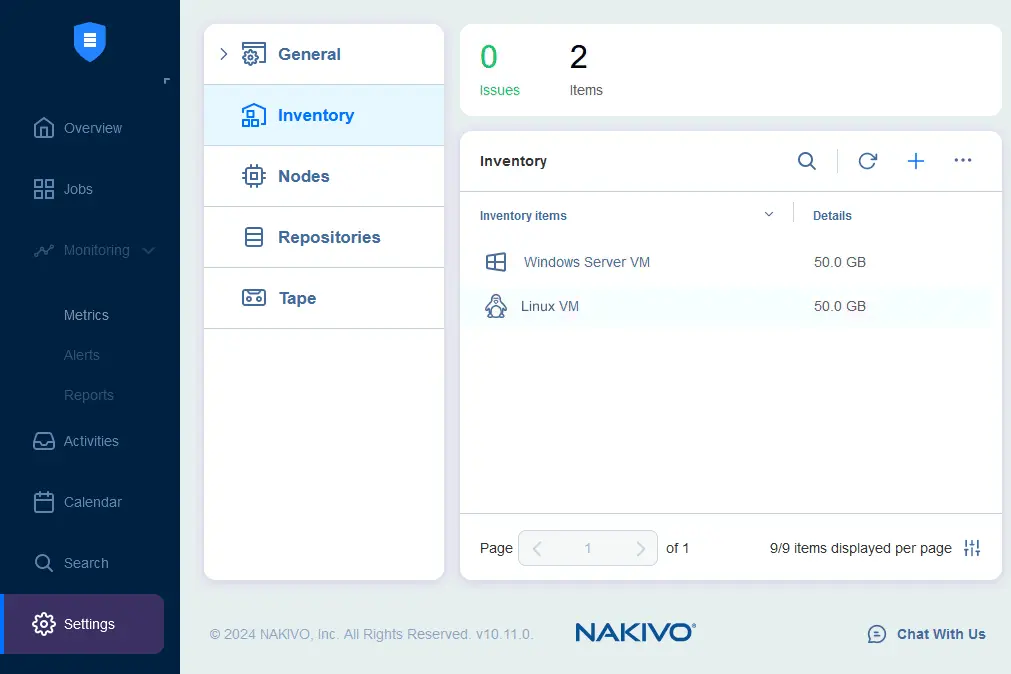
Task: Click Windows Server VM 50.0 GB value
Action: 839,262
